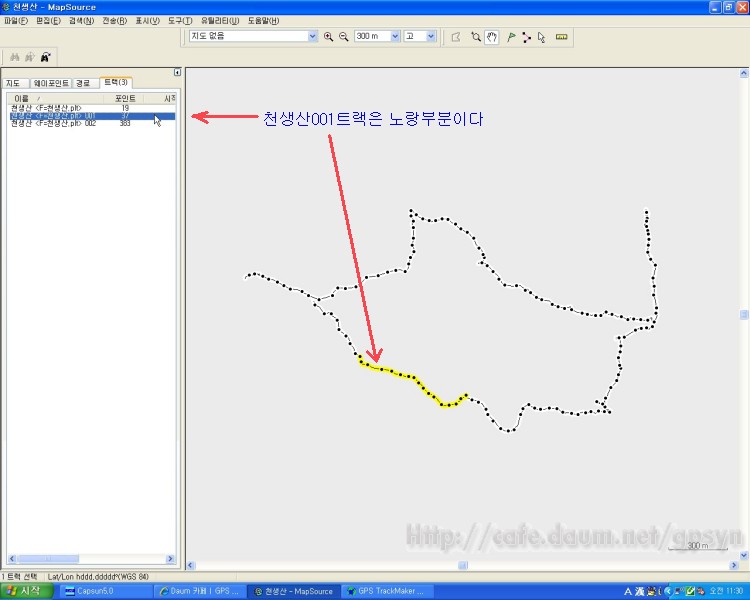The width and height of the screenshot is (750, 600).
Task: Click the 천생산 - MapSource taskbar button
Action: pos(294,591)
